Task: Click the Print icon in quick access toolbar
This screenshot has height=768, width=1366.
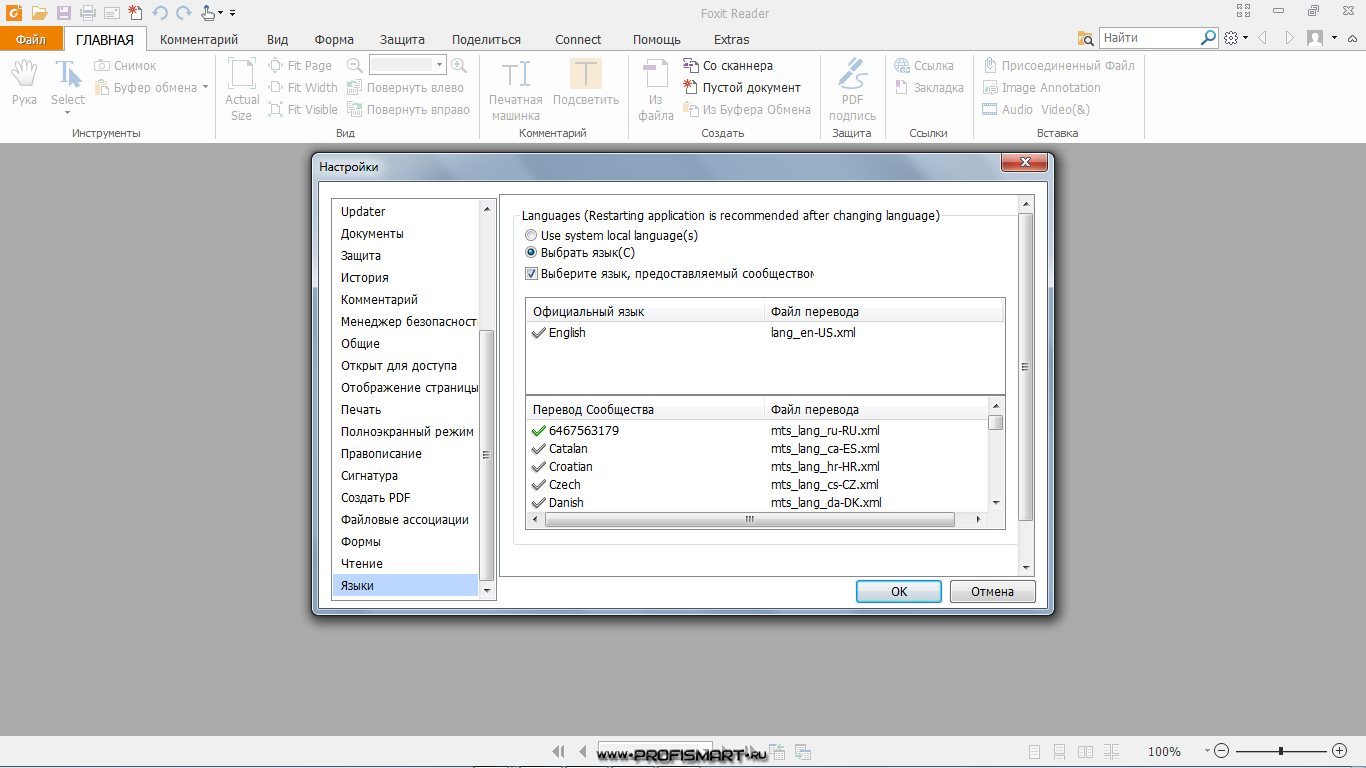Action: 88,13
